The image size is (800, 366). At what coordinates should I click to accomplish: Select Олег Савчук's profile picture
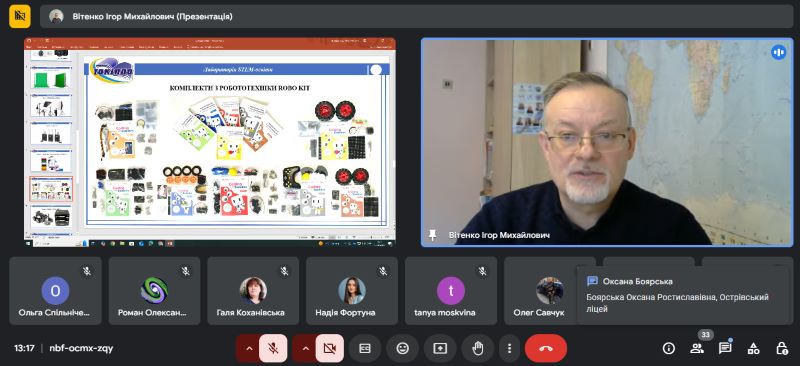549,290
